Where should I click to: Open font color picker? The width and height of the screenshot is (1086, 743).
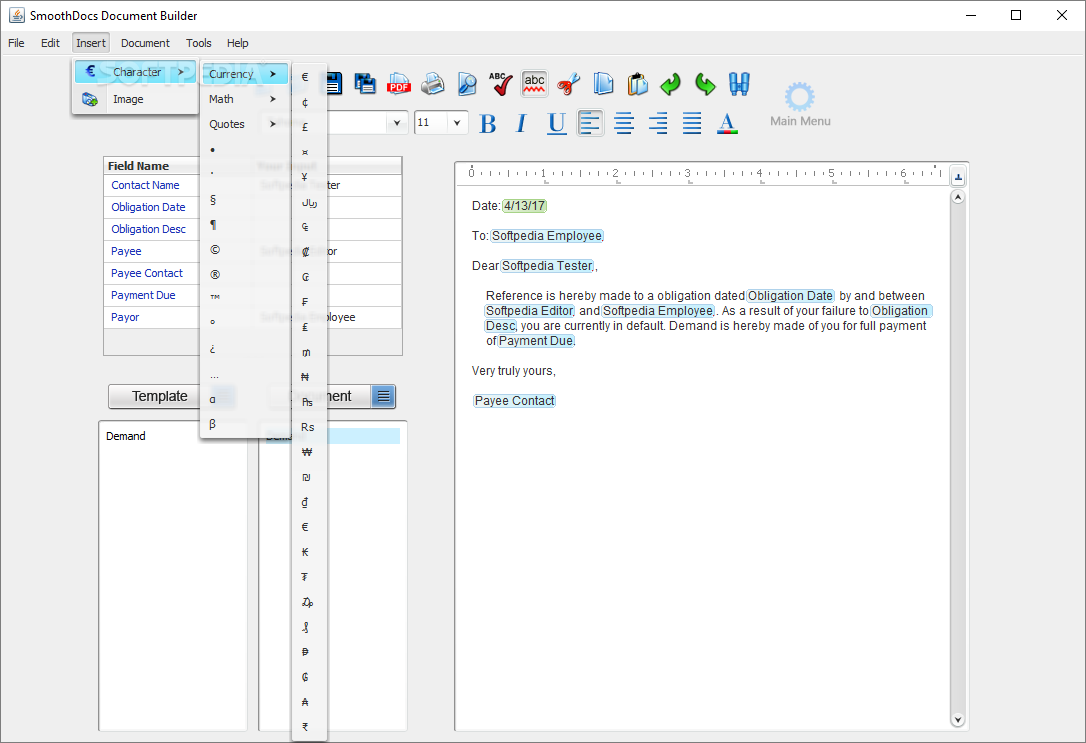pyautogui.click(x=727, y=123)
